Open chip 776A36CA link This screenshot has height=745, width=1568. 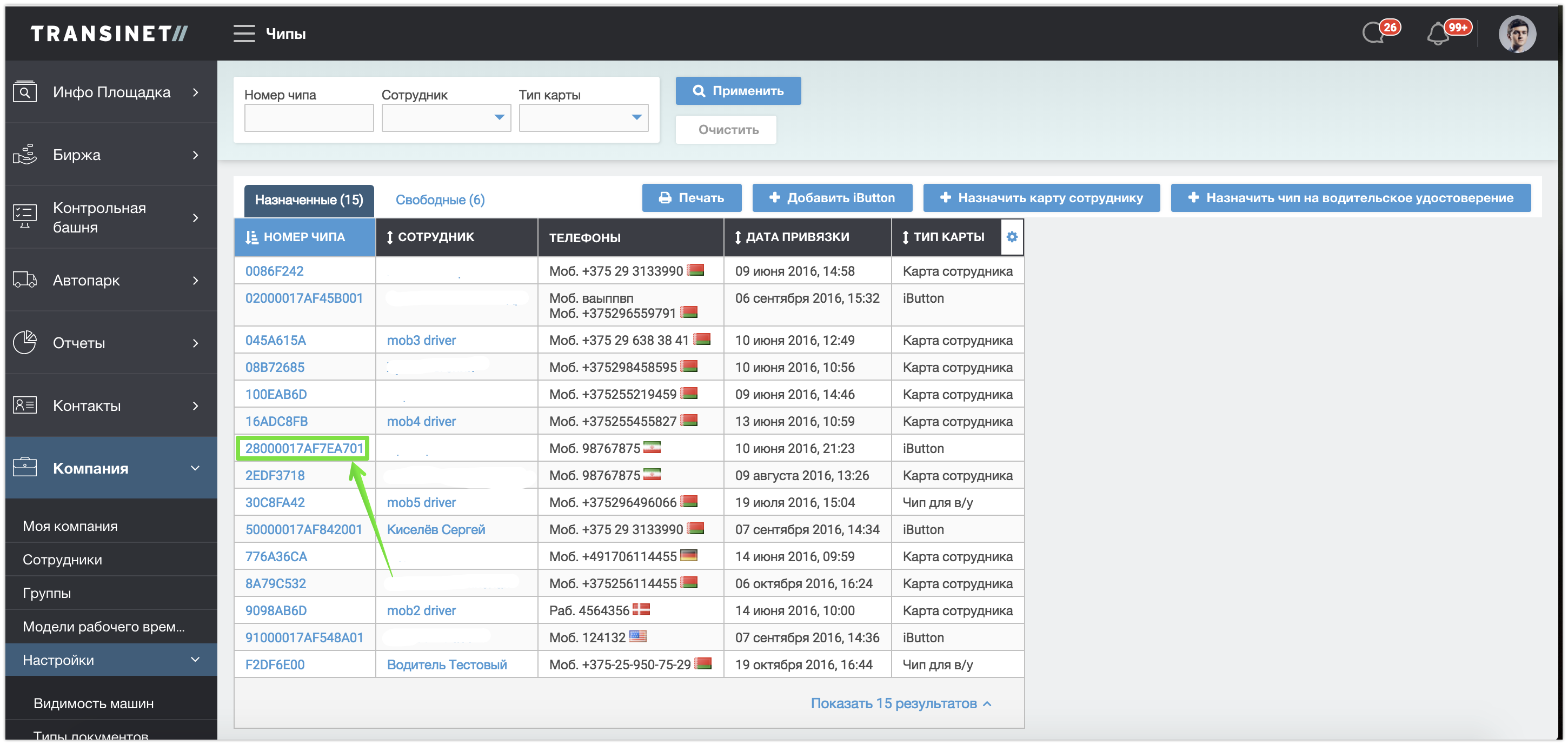click(x=276, y=556)
